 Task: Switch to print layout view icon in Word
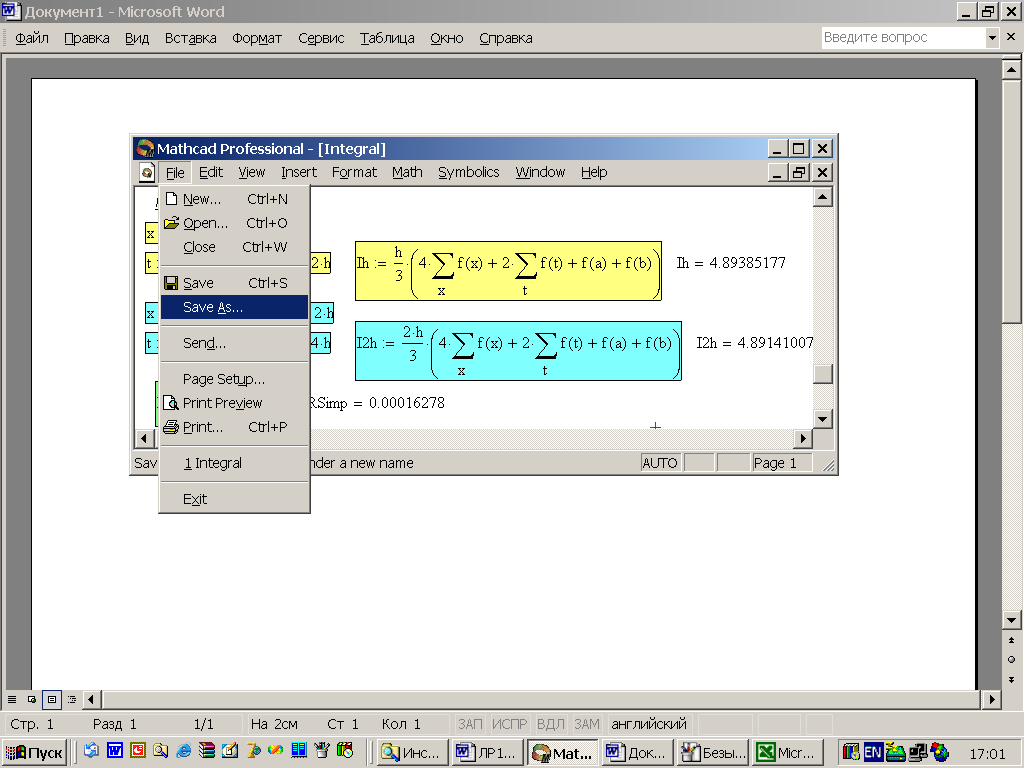[52, 699]
